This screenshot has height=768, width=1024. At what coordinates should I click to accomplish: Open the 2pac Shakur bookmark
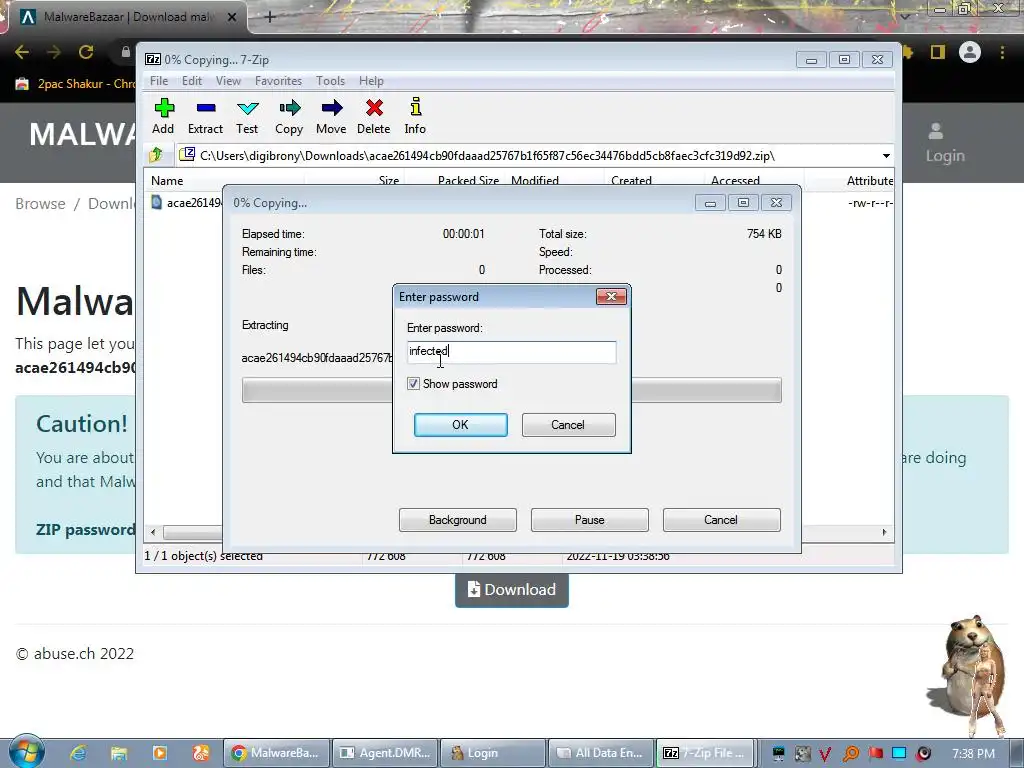(75, 84)
